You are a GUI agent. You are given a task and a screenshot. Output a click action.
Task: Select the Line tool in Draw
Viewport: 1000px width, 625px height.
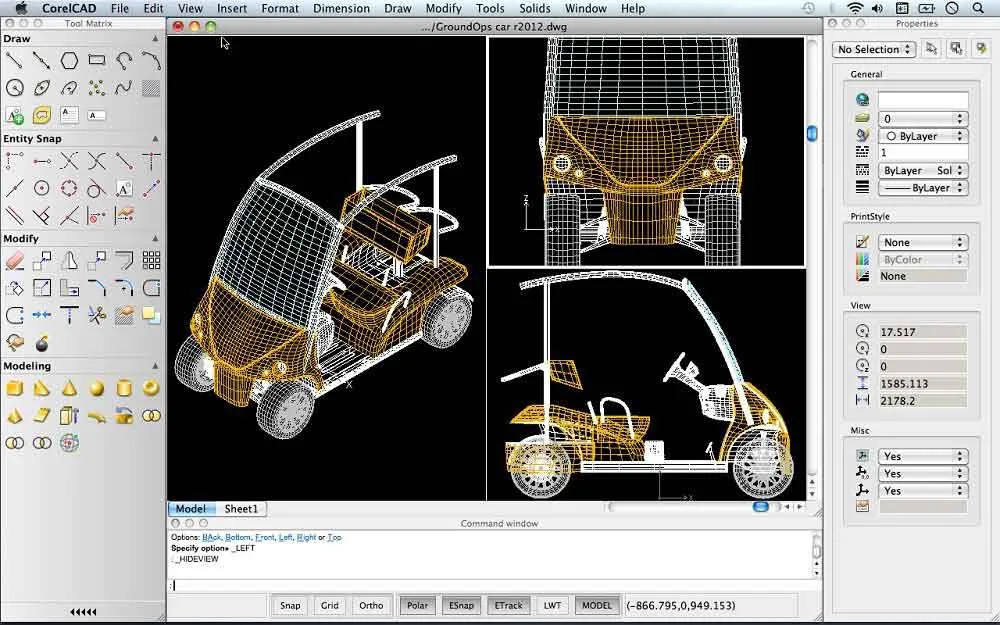[14, 61]
